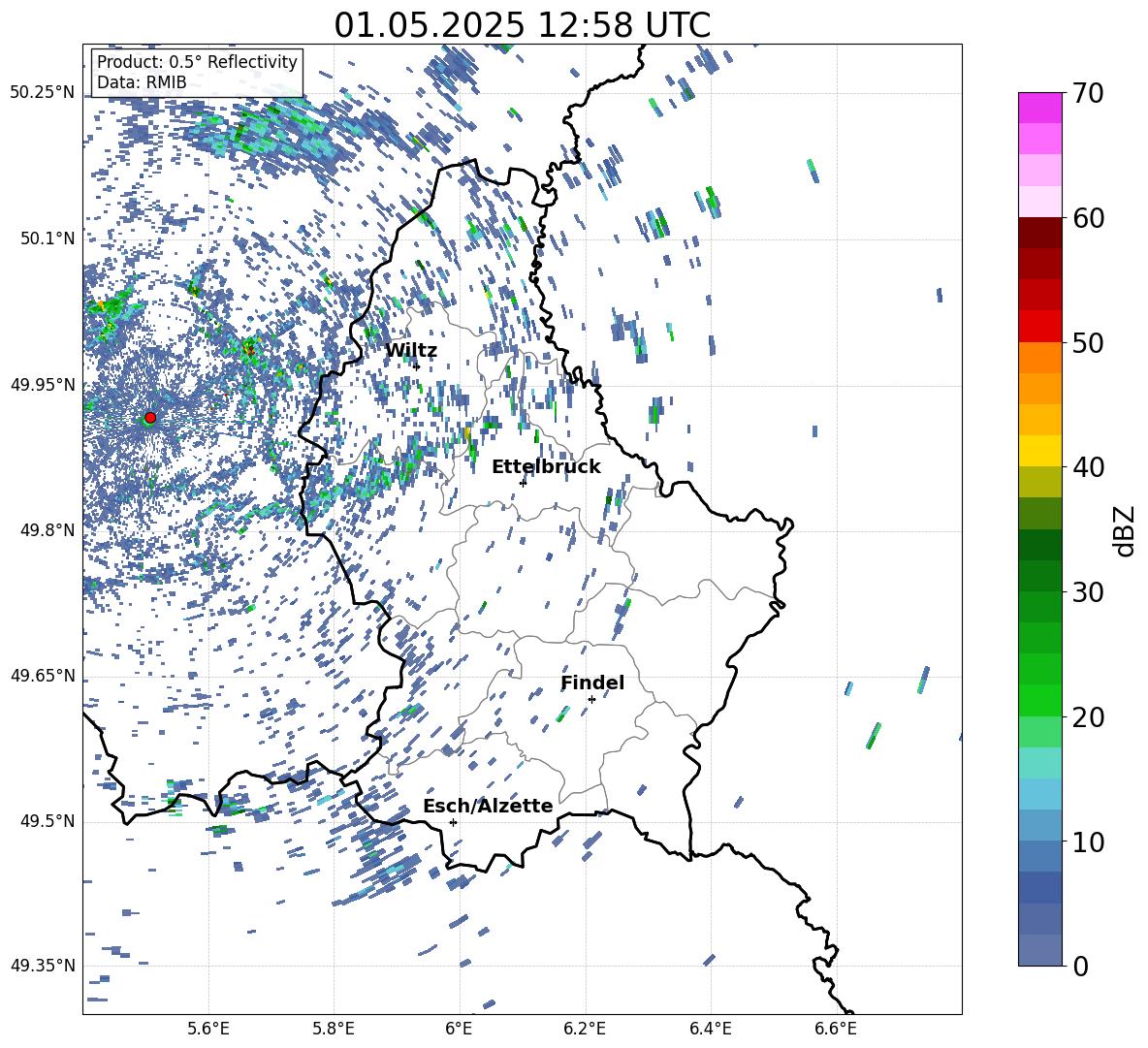The image size is (1148, 1048).
Task: Click the 6°E longitude tick label
Action: 459,1029
